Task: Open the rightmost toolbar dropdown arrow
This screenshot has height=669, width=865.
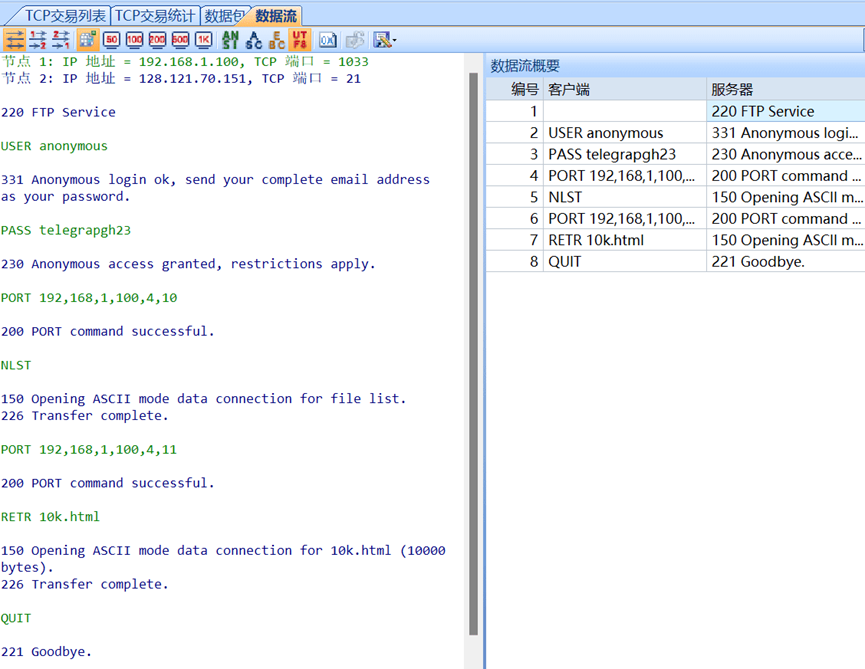Action: [x=393, y=40]
